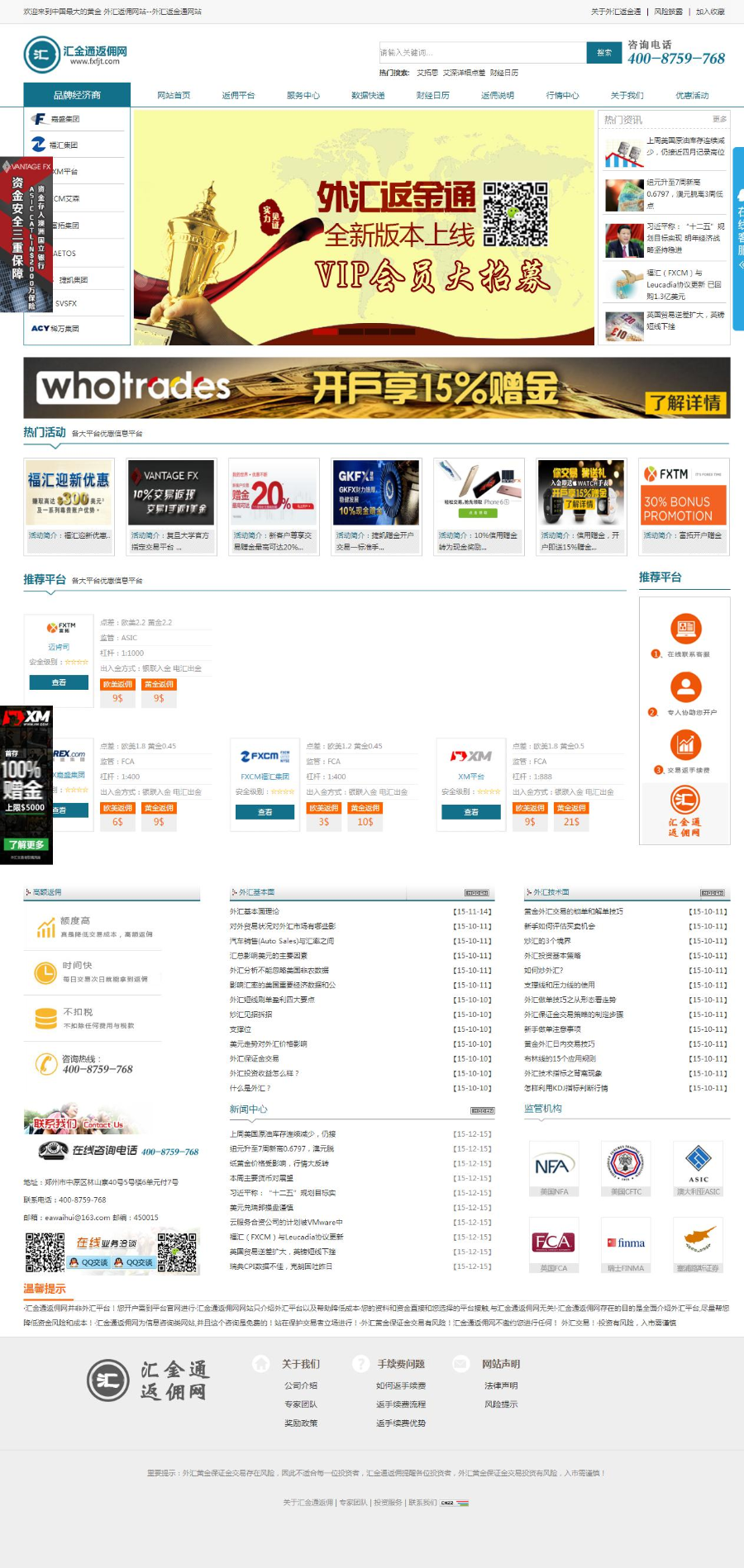Open the 澳大利亚ASIC regulator logo

[699, 1164]
